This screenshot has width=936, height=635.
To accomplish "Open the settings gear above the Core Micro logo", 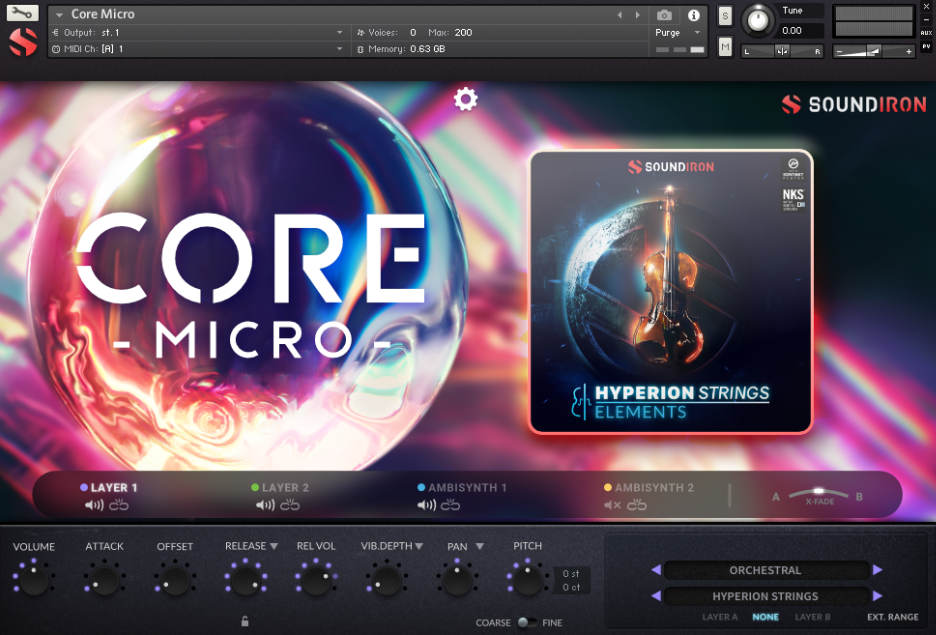I will coord(463,99).
